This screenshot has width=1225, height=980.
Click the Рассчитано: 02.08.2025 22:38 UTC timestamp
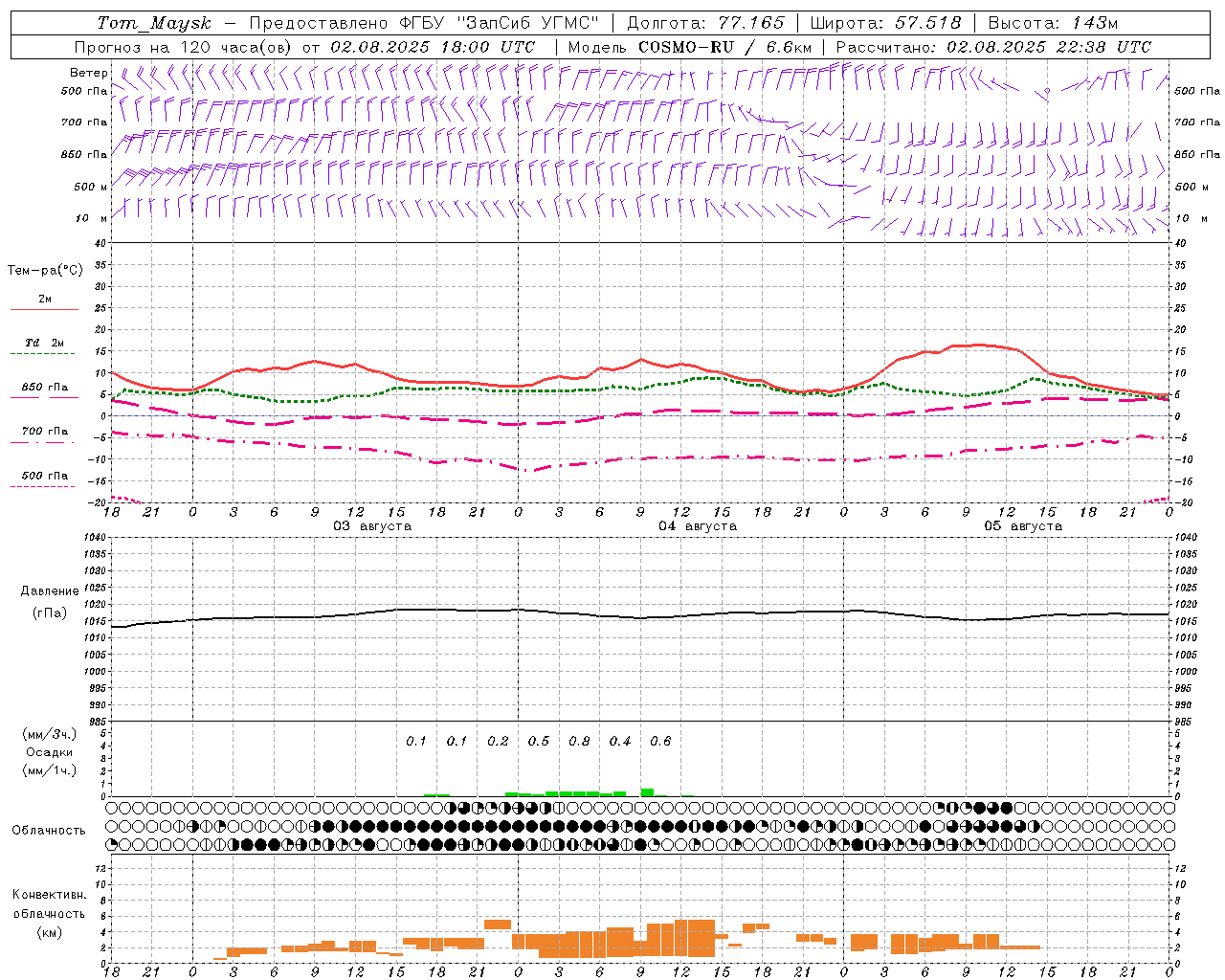pyautogui.click(x=993, y=47)
